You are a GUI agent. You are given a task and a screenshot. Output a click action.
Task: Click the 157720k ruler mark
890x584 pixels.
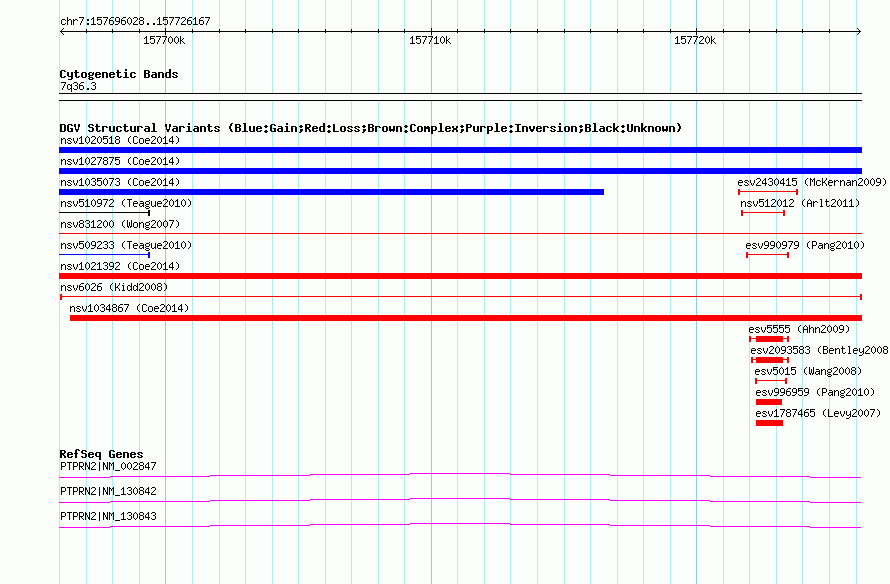tap(695, 40)
